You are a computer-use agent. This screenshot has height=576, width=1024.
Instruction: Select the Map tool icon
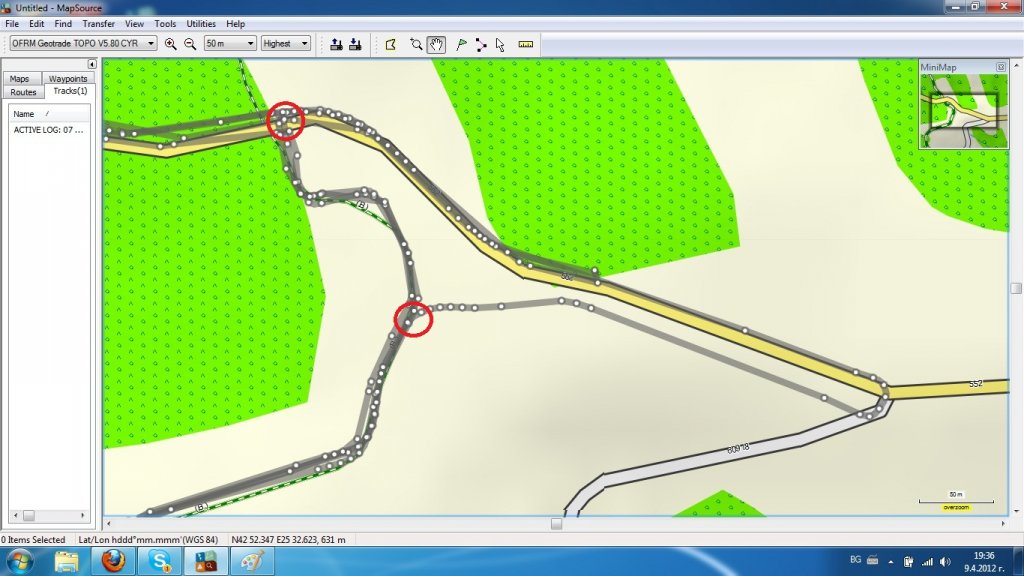point(391,44)
